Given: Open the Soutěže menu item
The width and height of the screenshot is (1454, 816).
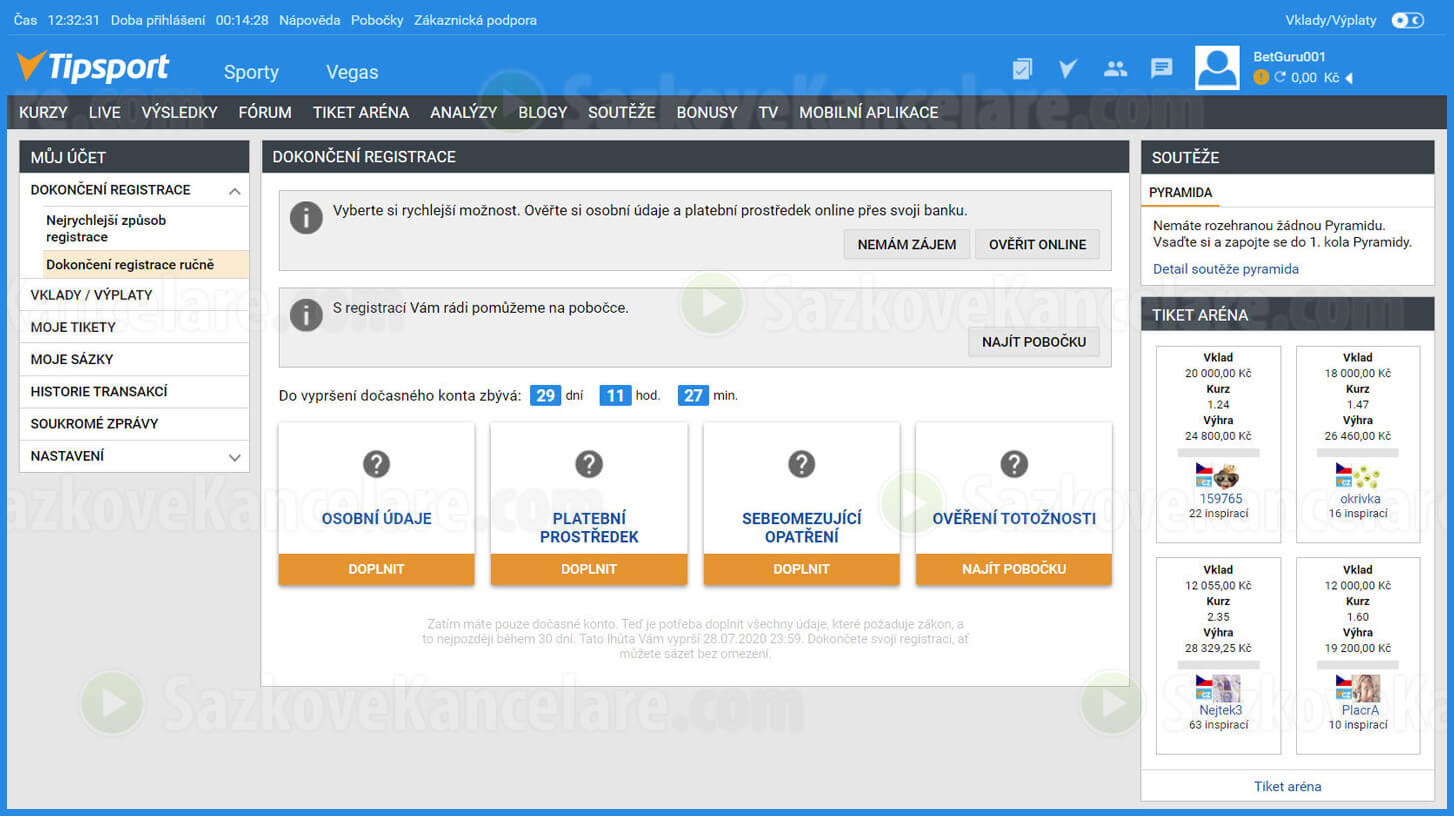Looking at the screenshot, I should [x=621, y=112].
